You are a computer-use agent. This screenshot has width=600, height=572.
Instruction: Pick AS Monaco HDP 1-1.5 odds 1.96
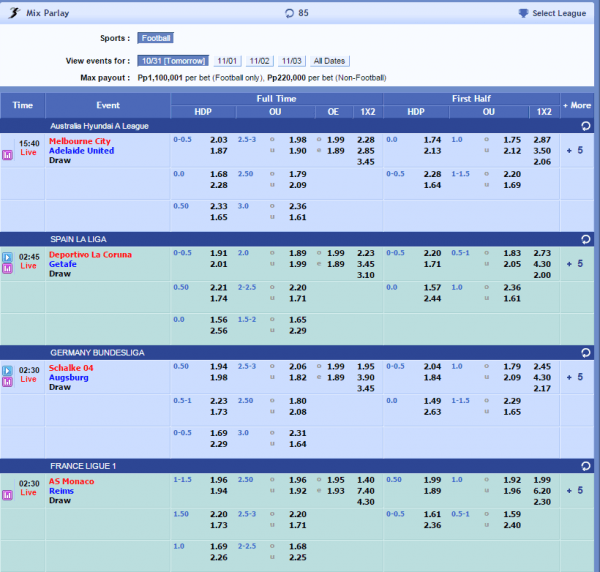(219, 480)
